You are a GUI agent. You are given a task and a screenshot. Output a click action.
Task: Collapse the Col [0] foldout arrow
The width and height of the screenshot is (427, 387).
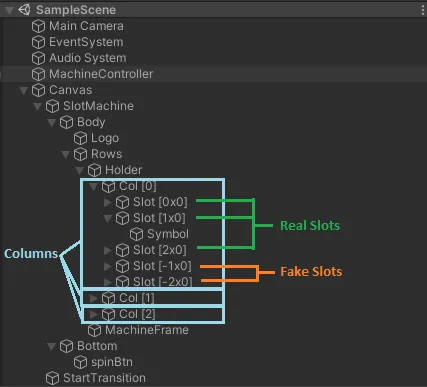click(93, 186)
